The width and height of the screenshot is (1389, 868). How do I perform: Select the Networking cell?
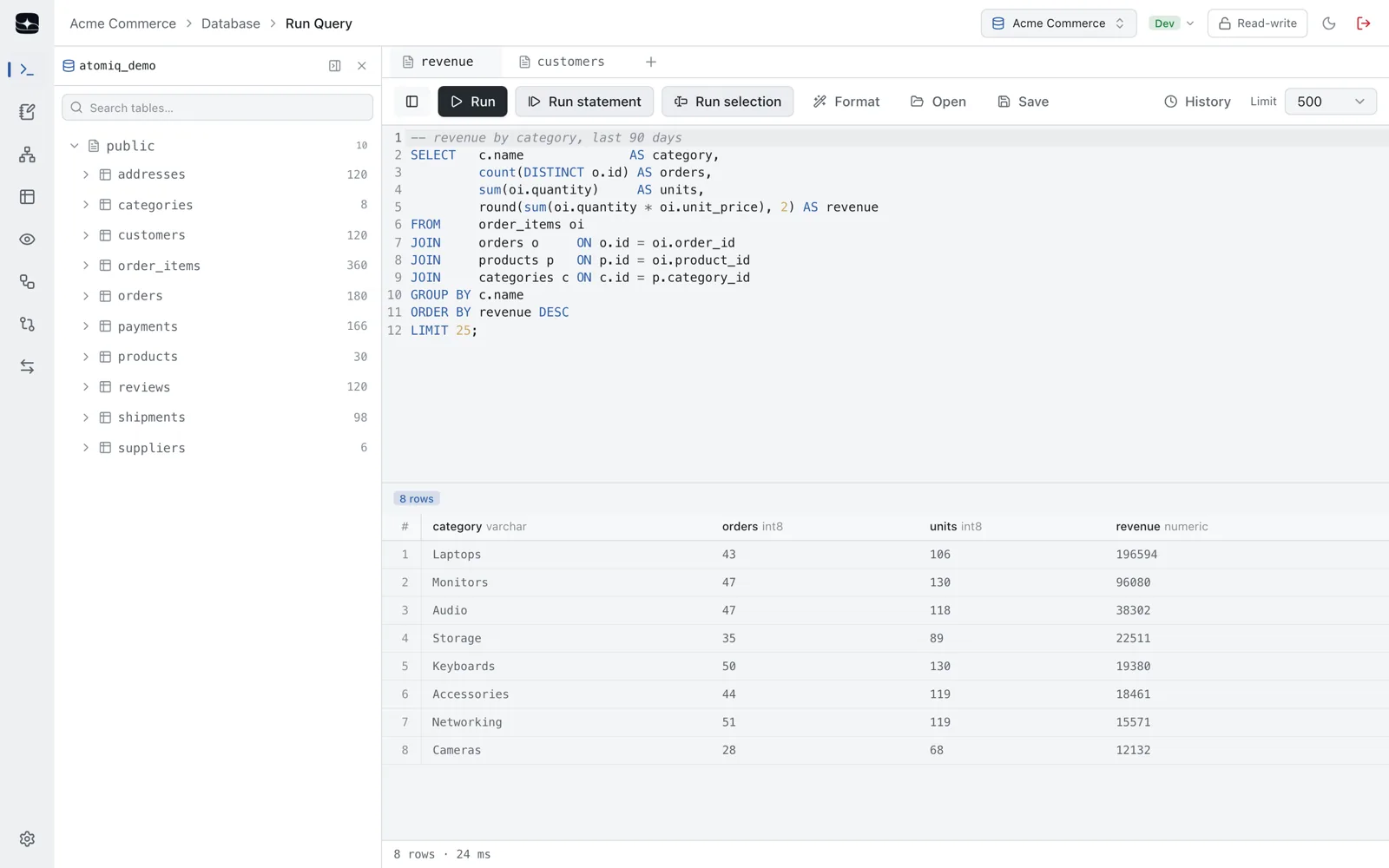[x=467, y=722]
